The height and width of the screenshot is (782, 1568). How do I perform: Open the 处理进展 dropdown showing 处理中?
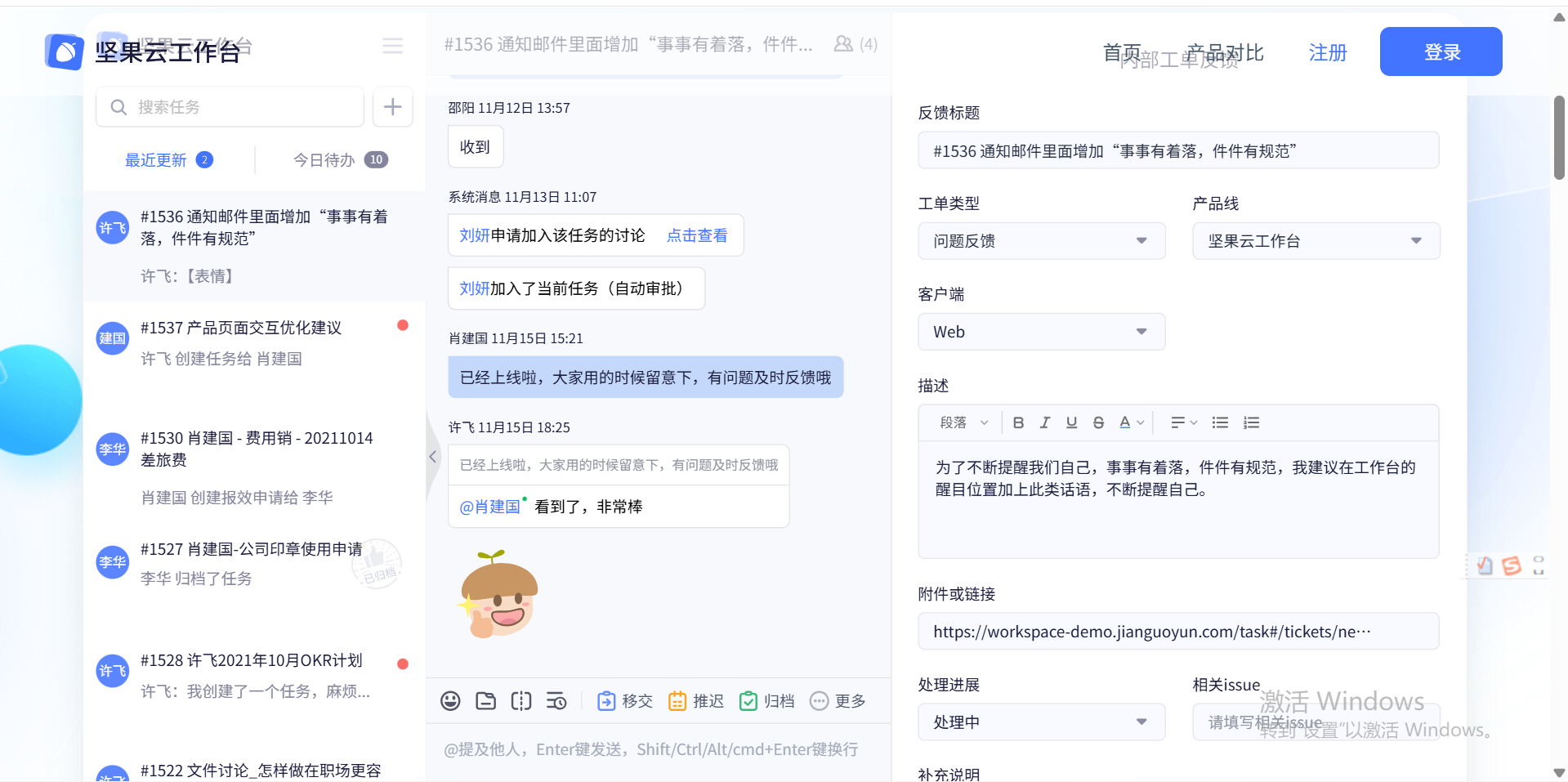[x=1042, y=722]
